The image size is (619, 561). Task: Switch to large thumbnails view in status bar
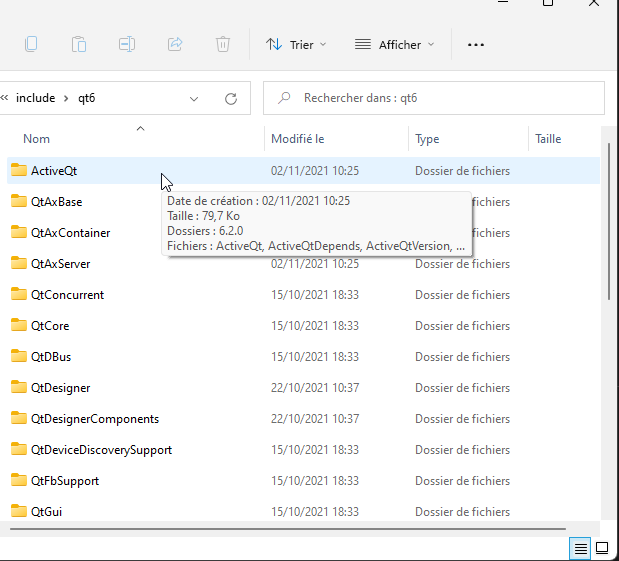(x=602, y=548)
